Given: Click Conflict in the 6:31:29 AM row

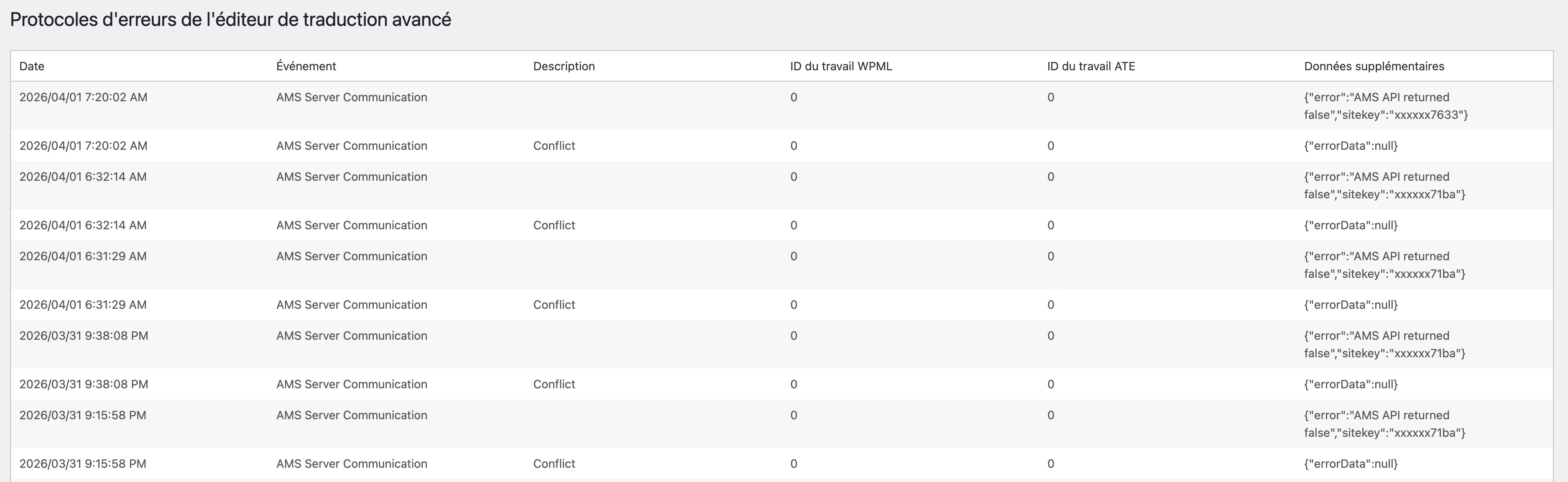Looking at the screenshot, I should [x=554, y=305].
